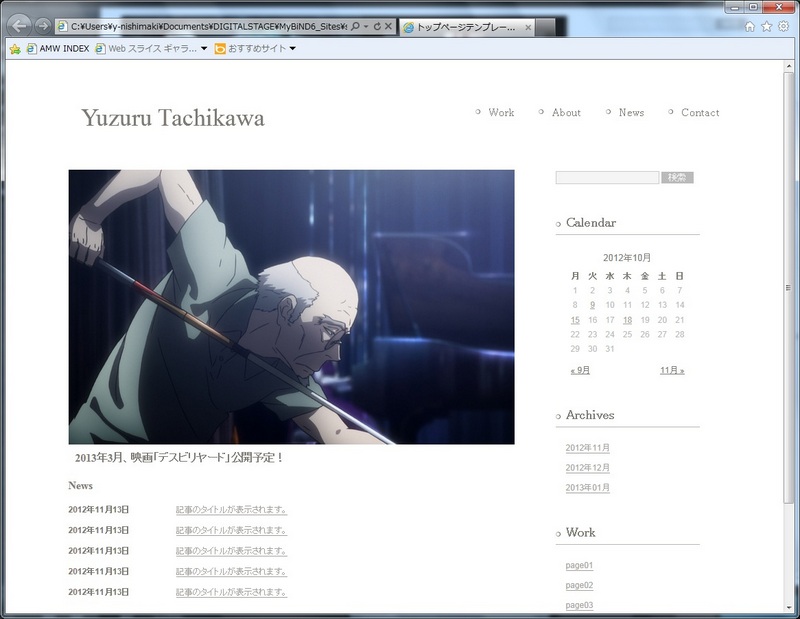800x619 pixels.
Task: Close the トップページテンプレー tab
Action: click(x=528, y=28)
